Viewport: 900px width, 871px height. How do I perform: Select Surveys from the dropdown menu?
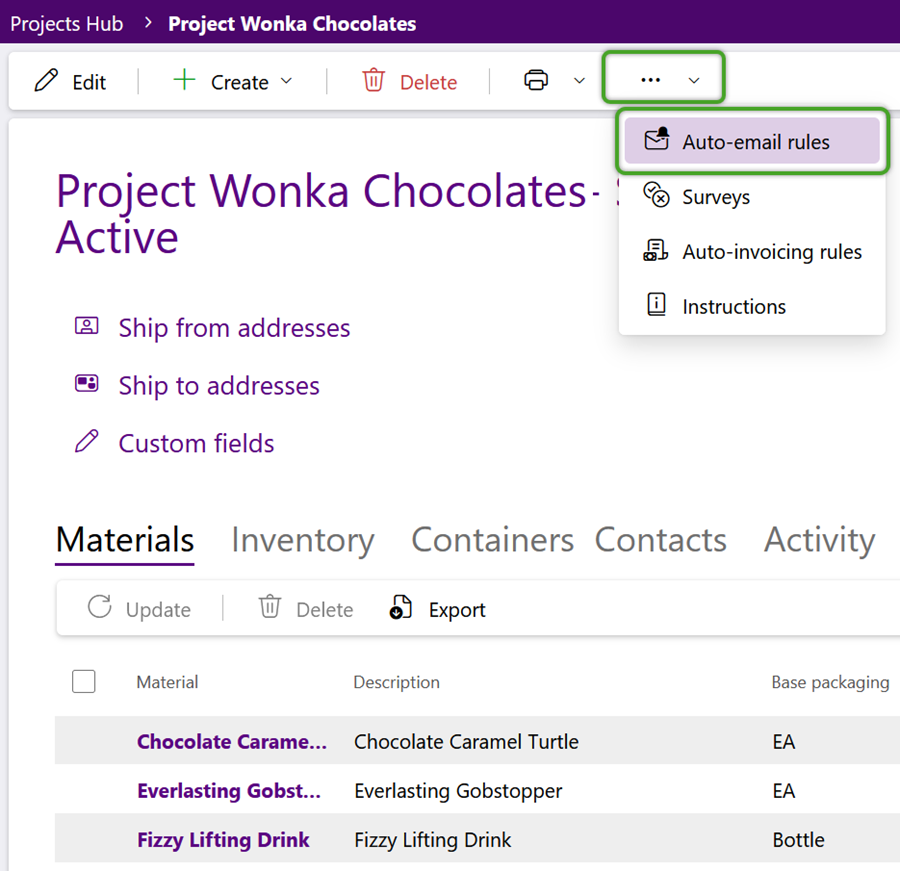pyautogui.click(x=752, y=196)
